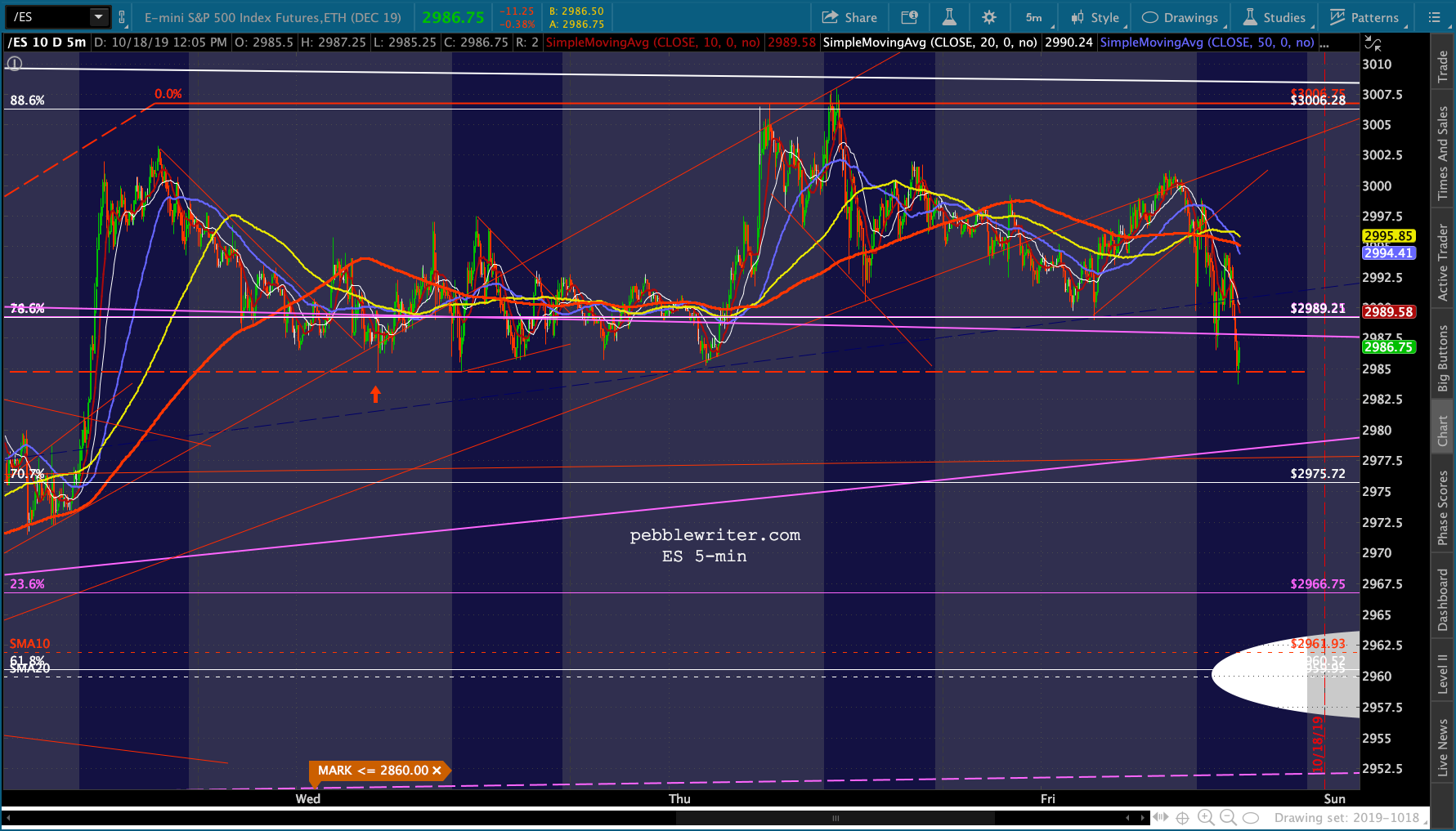Open the /ES symbol dropdown arrow
The height and width of the screenshot is (831, 1456).
click(98, 16)
